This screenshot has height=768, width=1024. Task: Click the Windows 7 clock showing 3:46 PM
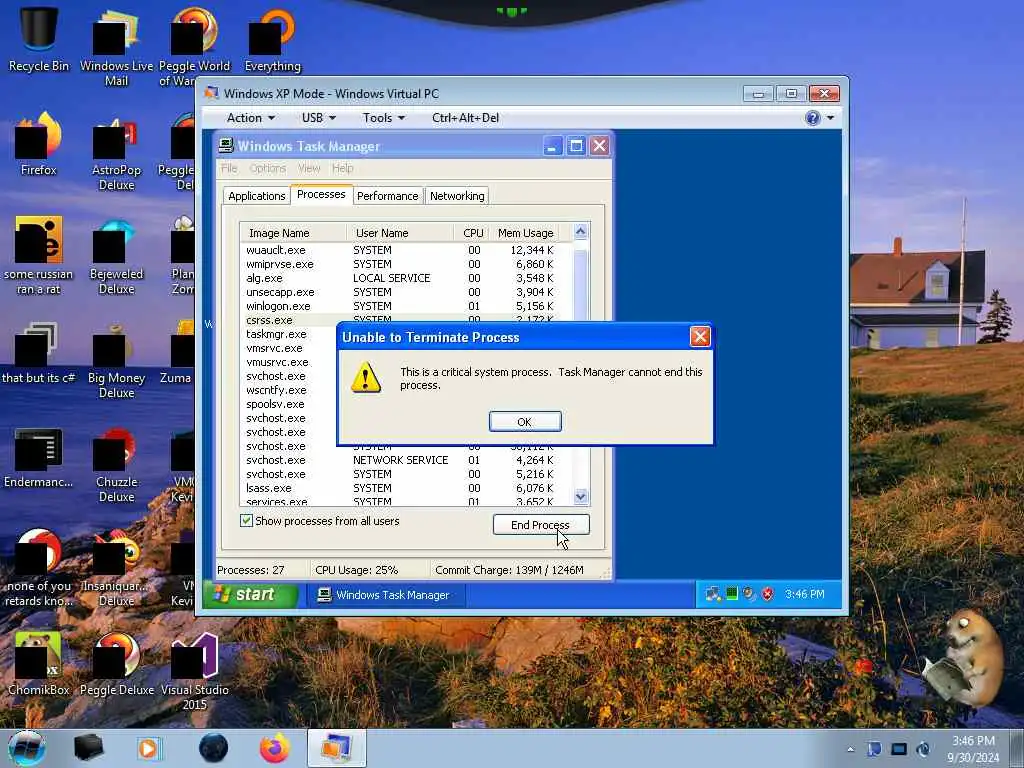point(973,749)
